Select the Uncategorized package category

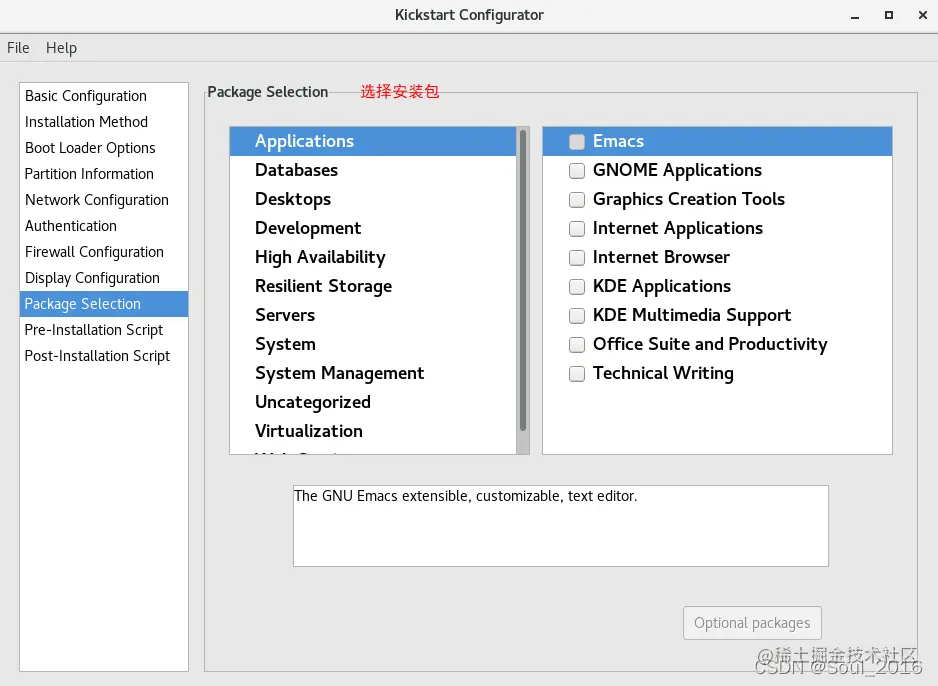coord(373,402)
